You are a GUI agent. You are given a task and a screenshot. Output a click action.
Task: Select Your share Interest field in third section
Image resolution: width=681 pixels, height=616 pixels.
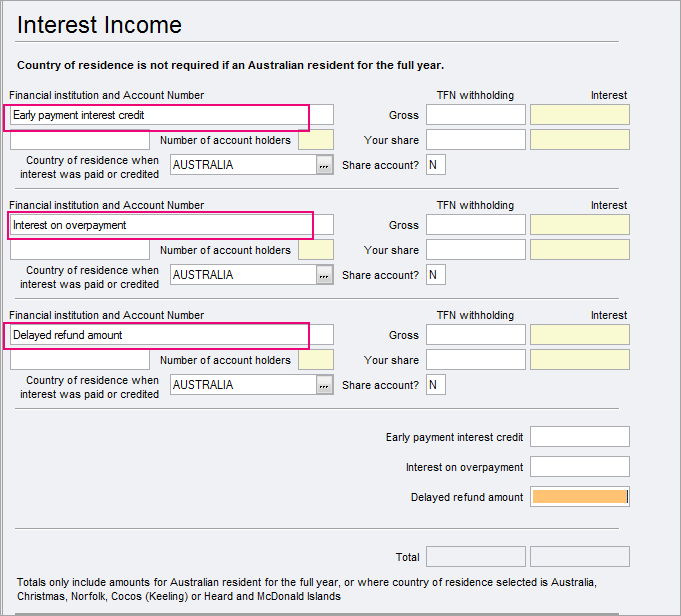[x=580, y=360]
